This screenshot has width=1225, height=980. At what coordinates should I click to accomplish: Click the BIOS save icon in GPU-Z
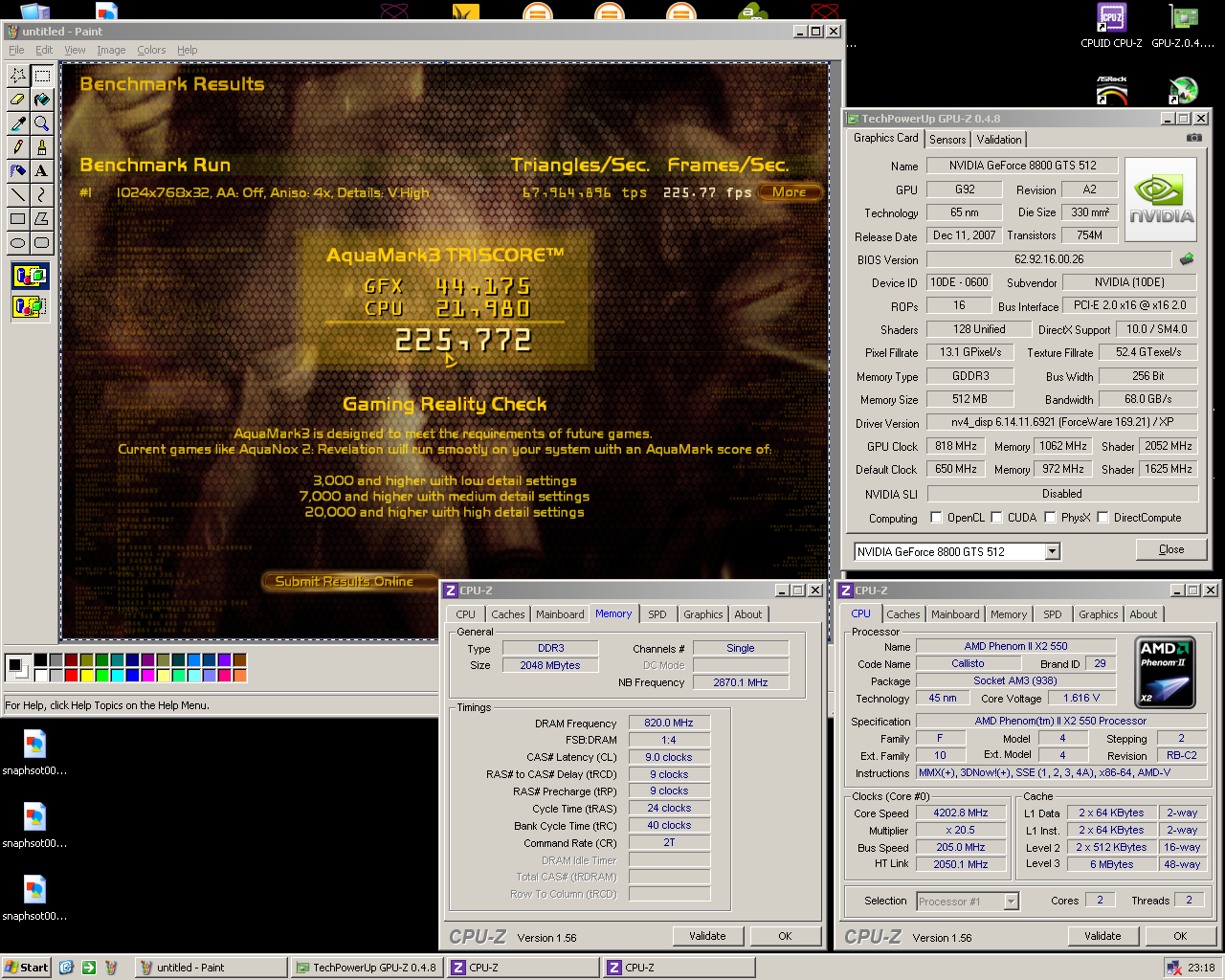point(1187,259)
